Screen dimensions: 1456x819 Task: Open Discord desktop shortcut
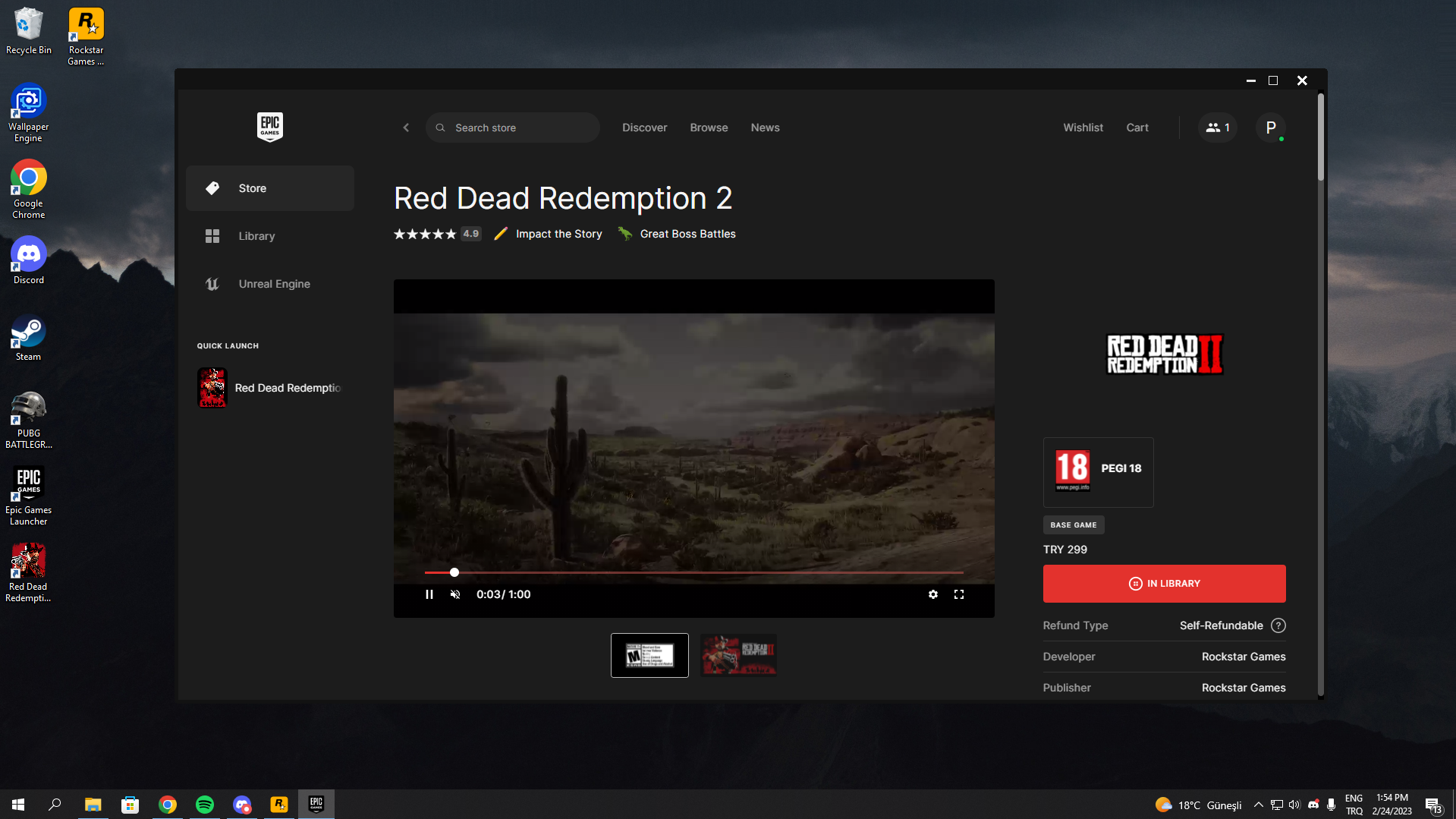[29, 260]
